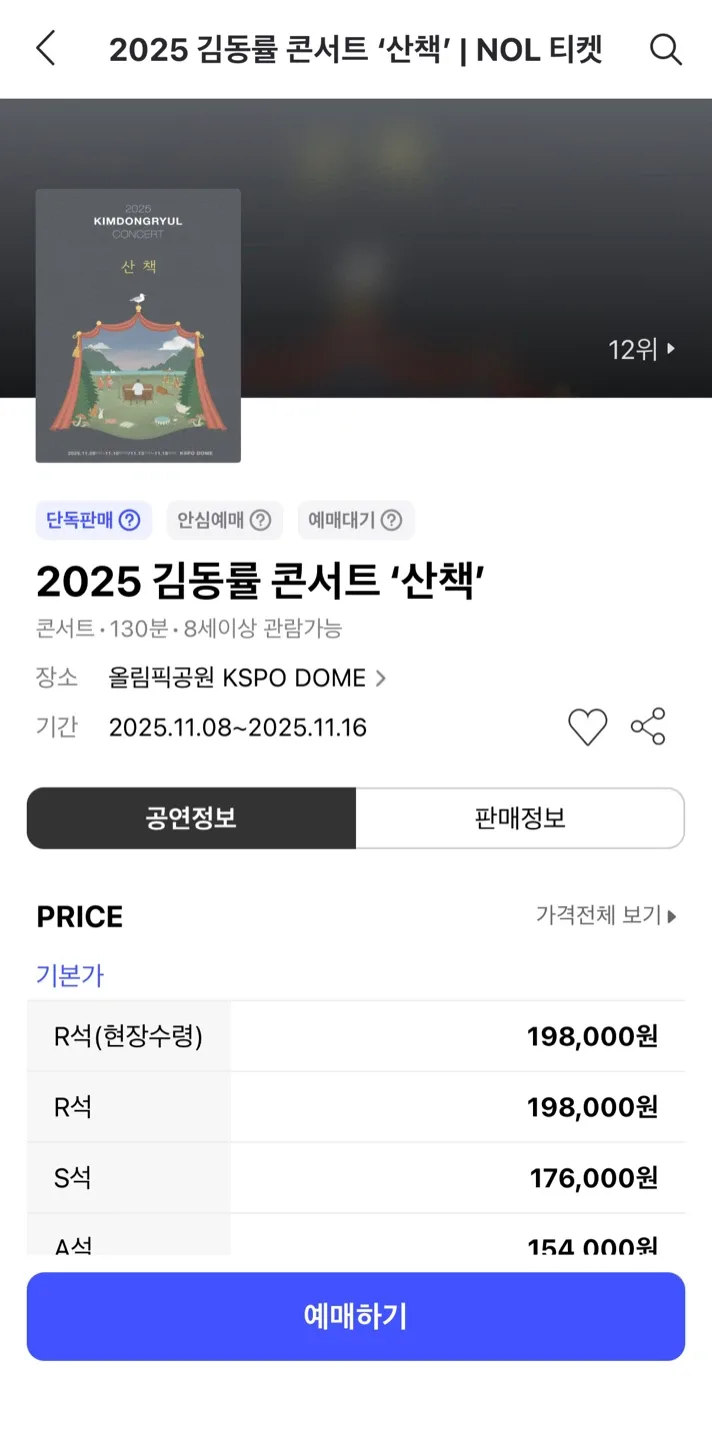Tap the chevron next to KSPO DOME
712x1440 pixels.
380,678
